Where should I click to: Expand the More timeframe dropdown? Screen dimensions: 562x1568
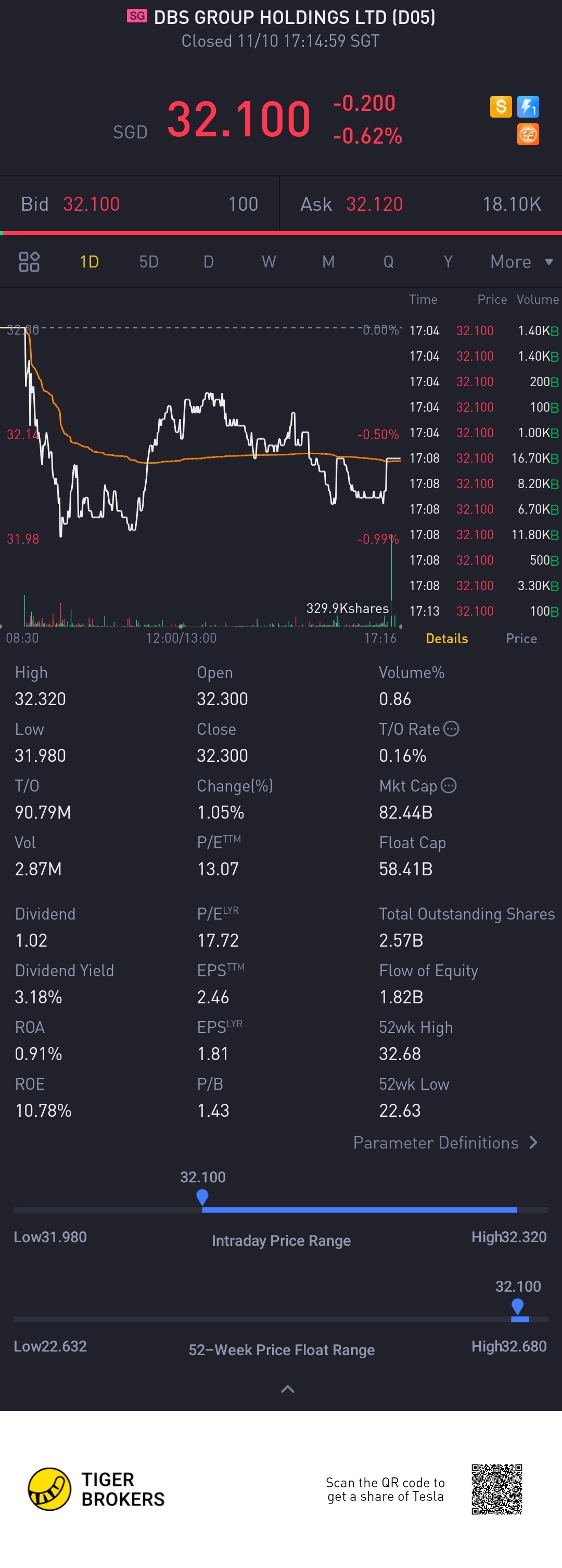pos(521,262)
